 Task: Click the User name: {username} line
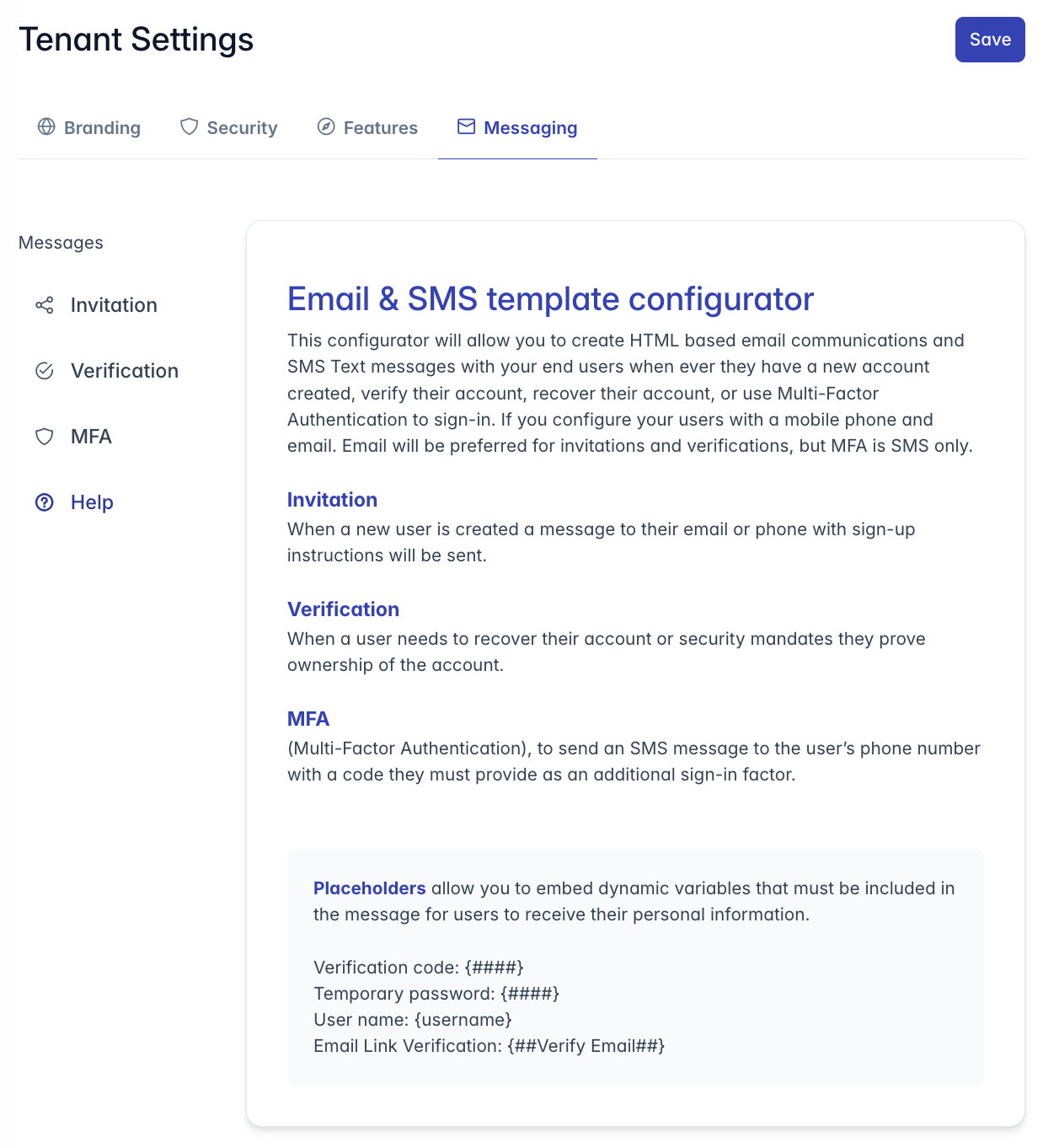413,1020
